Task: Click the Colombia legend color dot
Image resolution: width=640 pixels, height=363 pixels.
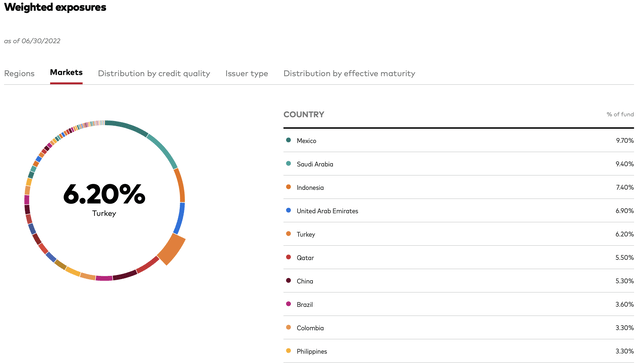Action: pos(288,327)
